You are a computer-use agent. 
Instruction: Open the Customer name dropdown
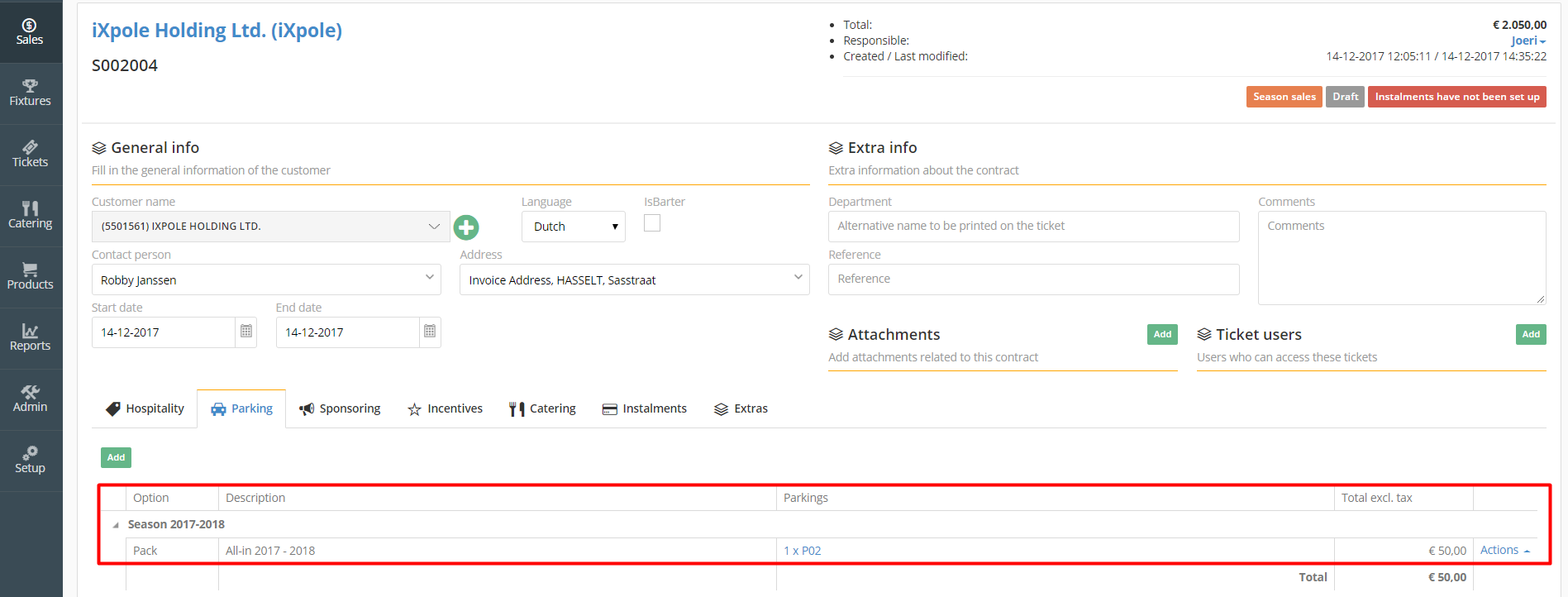click(x=271, y=227)
